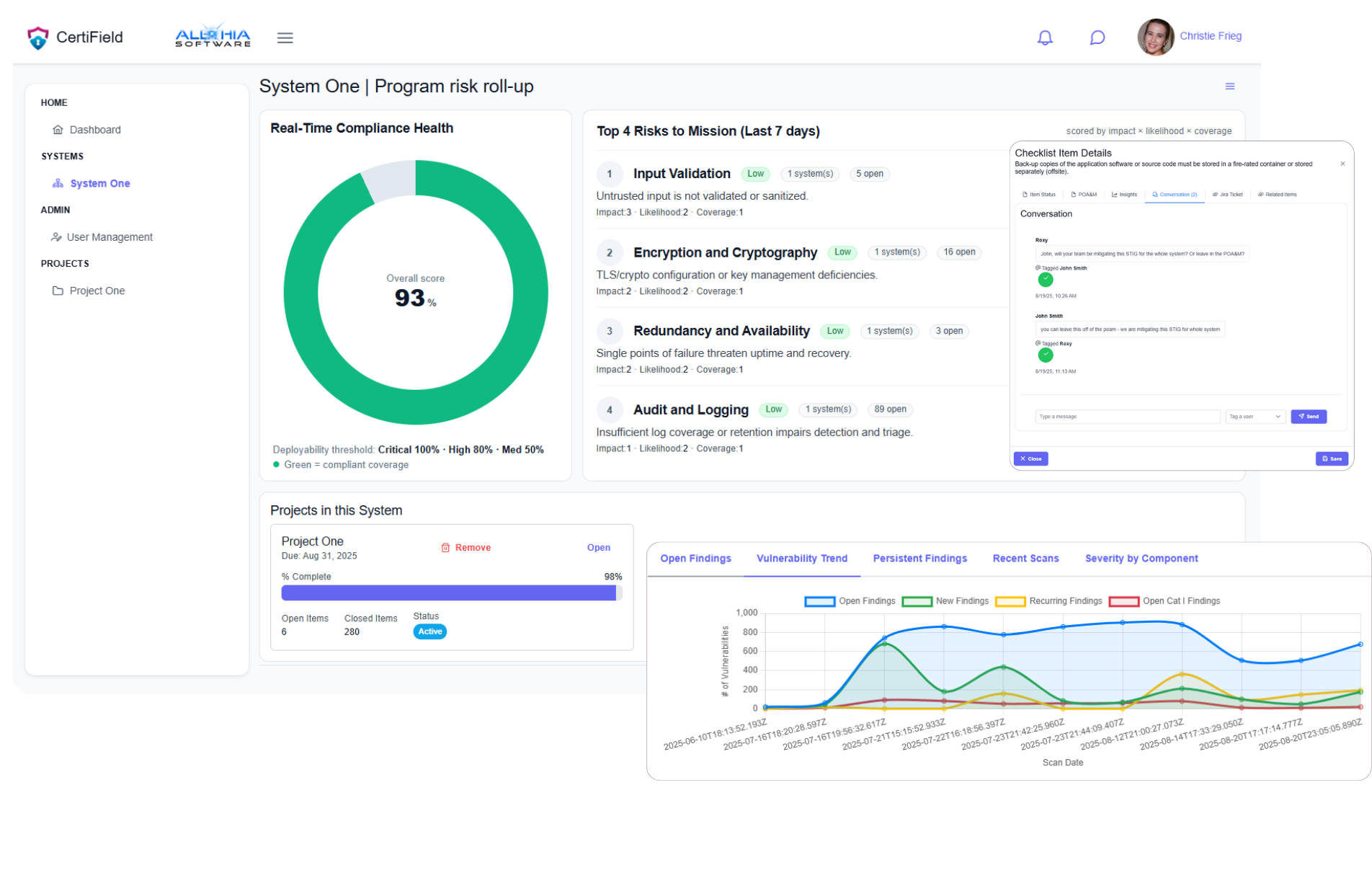Toggle Open Findings in the chart legend
Image resolution: width=1372 pixels, height=878 pixels.
click(819, 600)
